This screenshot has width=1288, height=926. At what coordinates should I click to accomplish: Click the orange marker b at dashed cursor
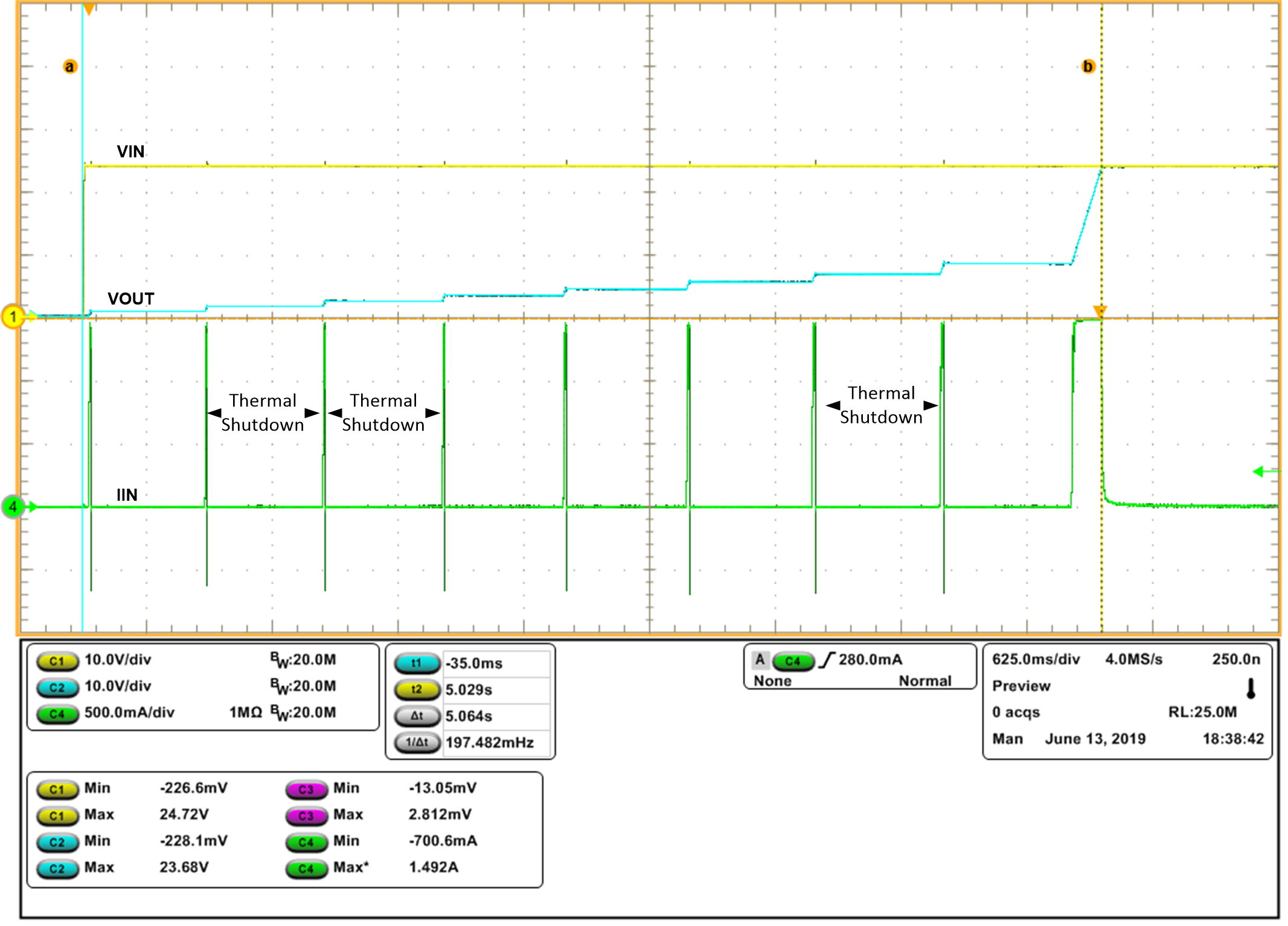pos(1088,66)
